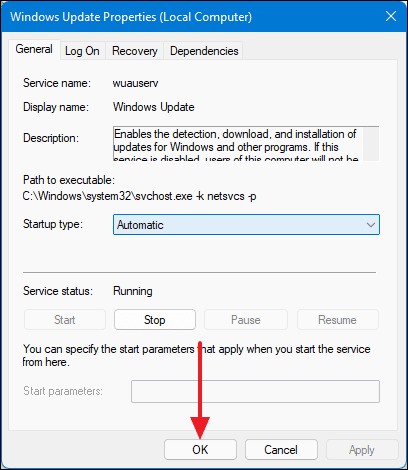Click the disabled Pause button
The width and height of the screenshot is (408, 470).
point(246,320)
